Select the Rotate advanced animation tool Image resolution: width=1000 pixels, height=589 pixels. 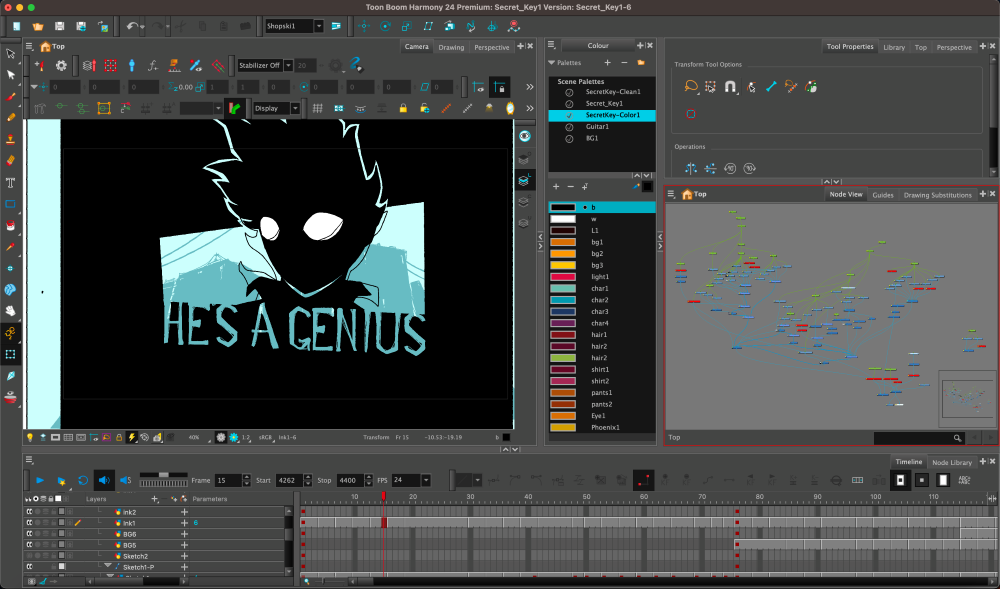click(385, 26)
